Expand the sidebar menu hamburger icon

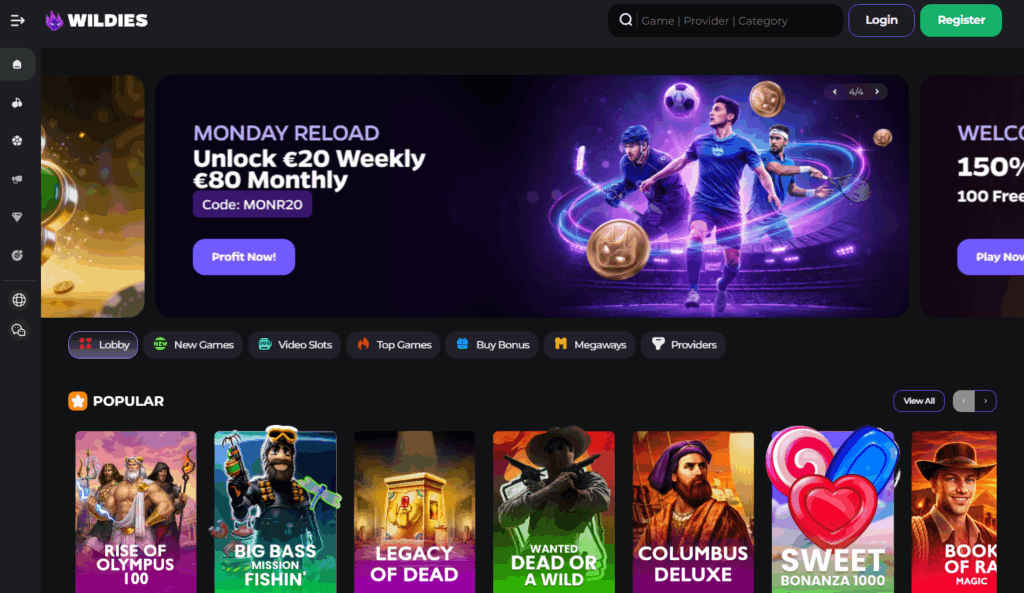click(18, 21)
